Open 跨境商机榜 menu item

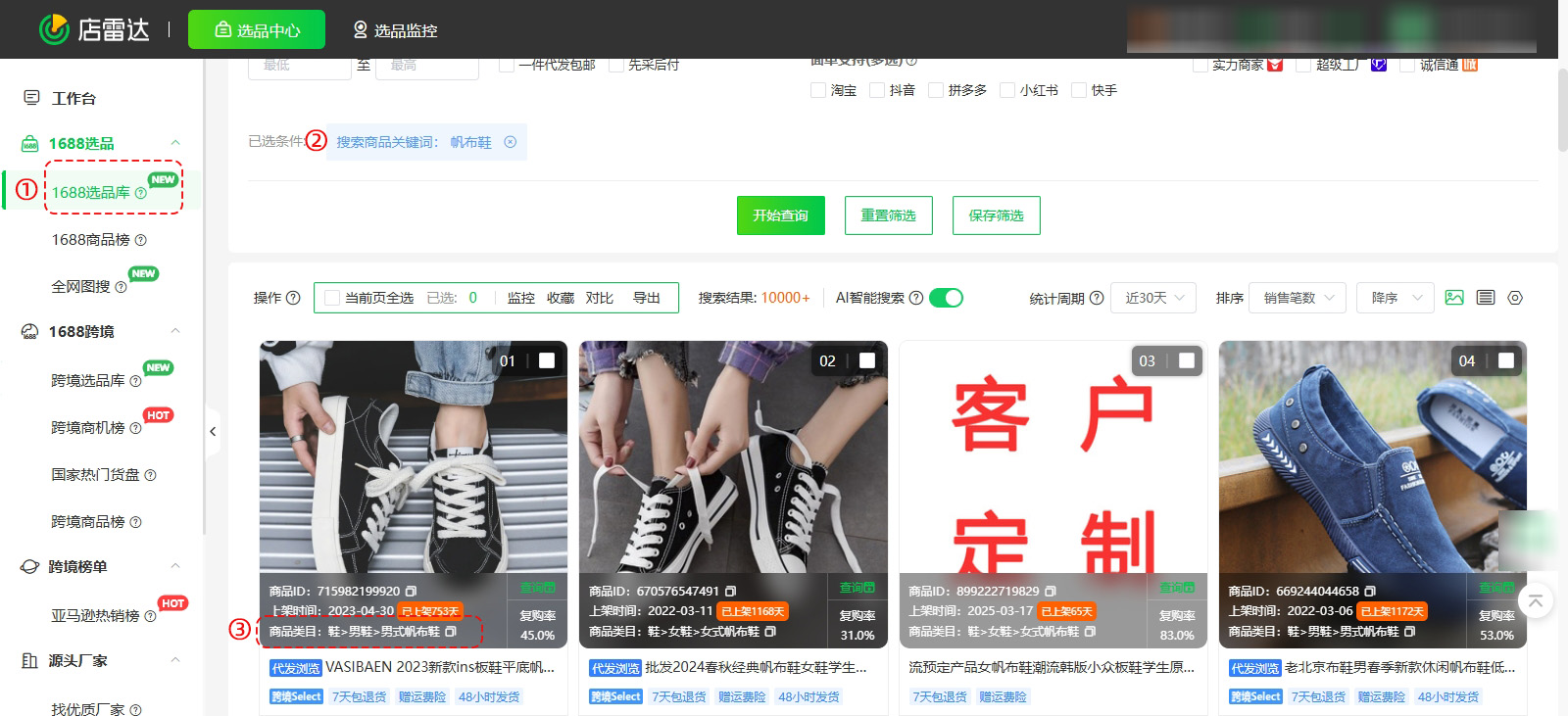(88, 427)
